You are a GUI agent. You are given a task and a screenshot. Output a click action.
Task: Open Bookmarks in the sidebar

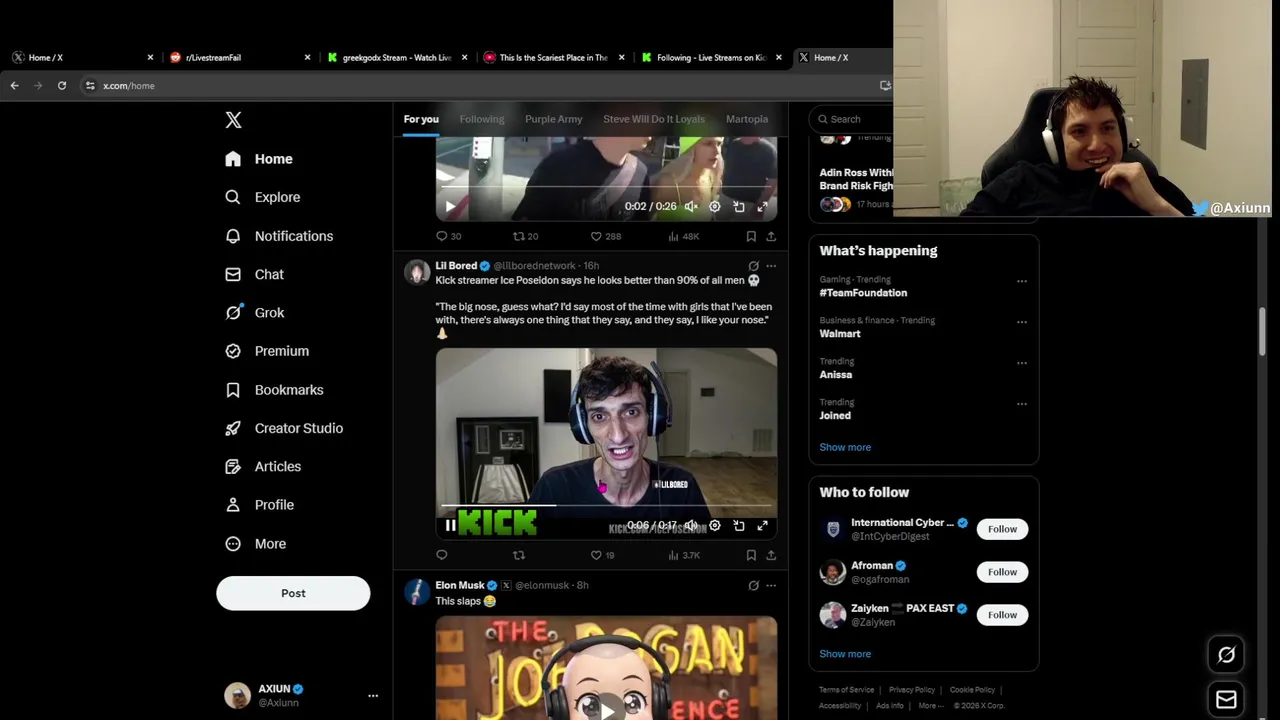click(x=274, y=390)
